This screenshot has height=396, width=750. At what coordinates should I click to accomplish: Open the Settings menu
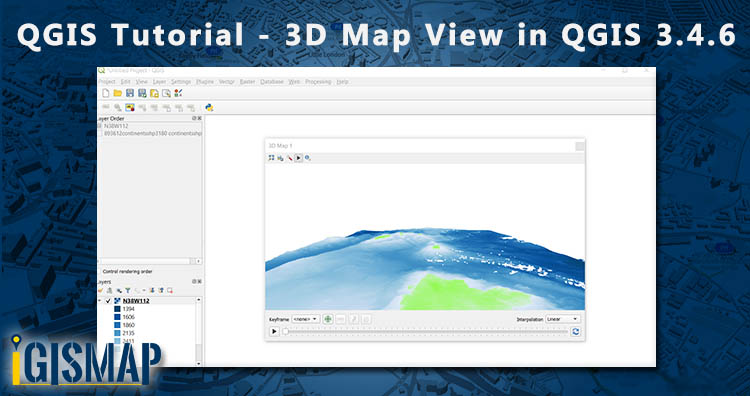pyautogui.click(x=181, y=82)
